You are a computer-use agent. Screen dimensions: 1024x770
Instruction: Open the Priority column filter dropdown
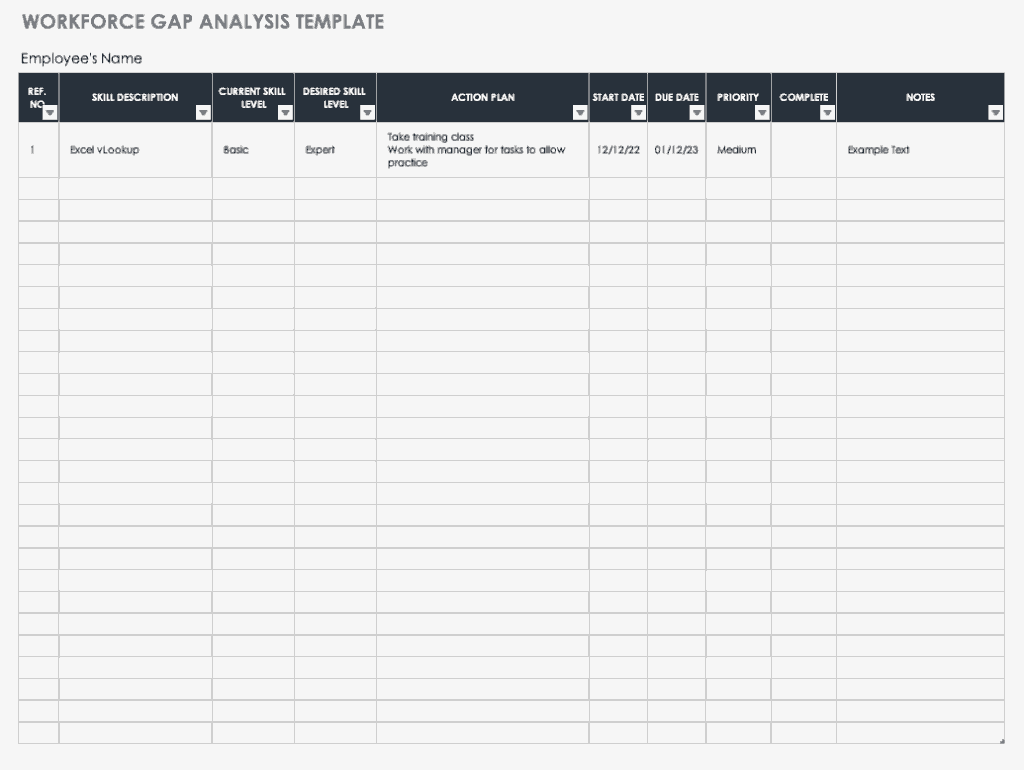pos(762,113)
